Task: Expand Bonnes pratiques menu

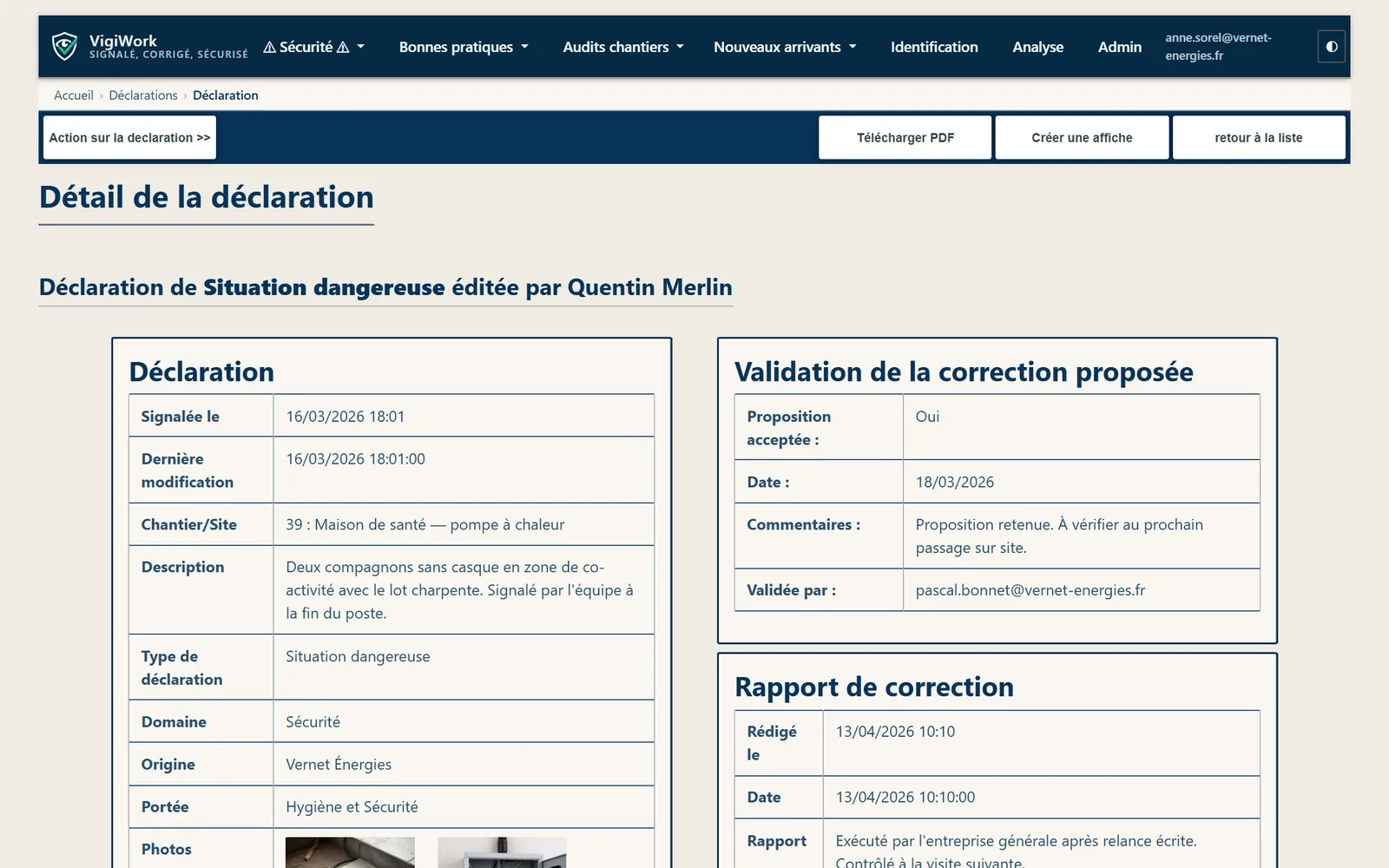Action: pos(464,47)
